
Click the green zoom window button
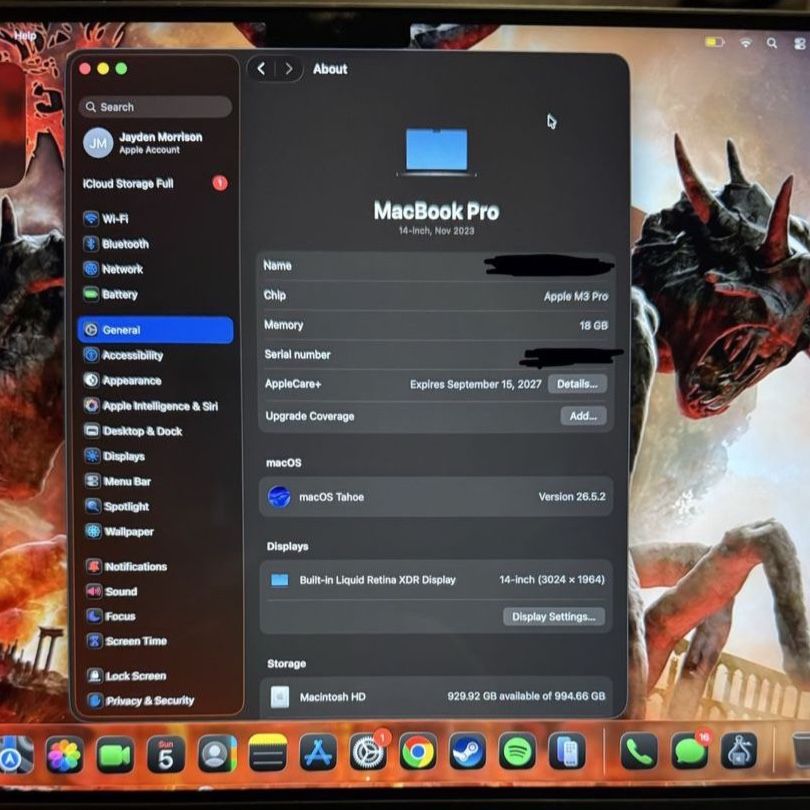121,69
